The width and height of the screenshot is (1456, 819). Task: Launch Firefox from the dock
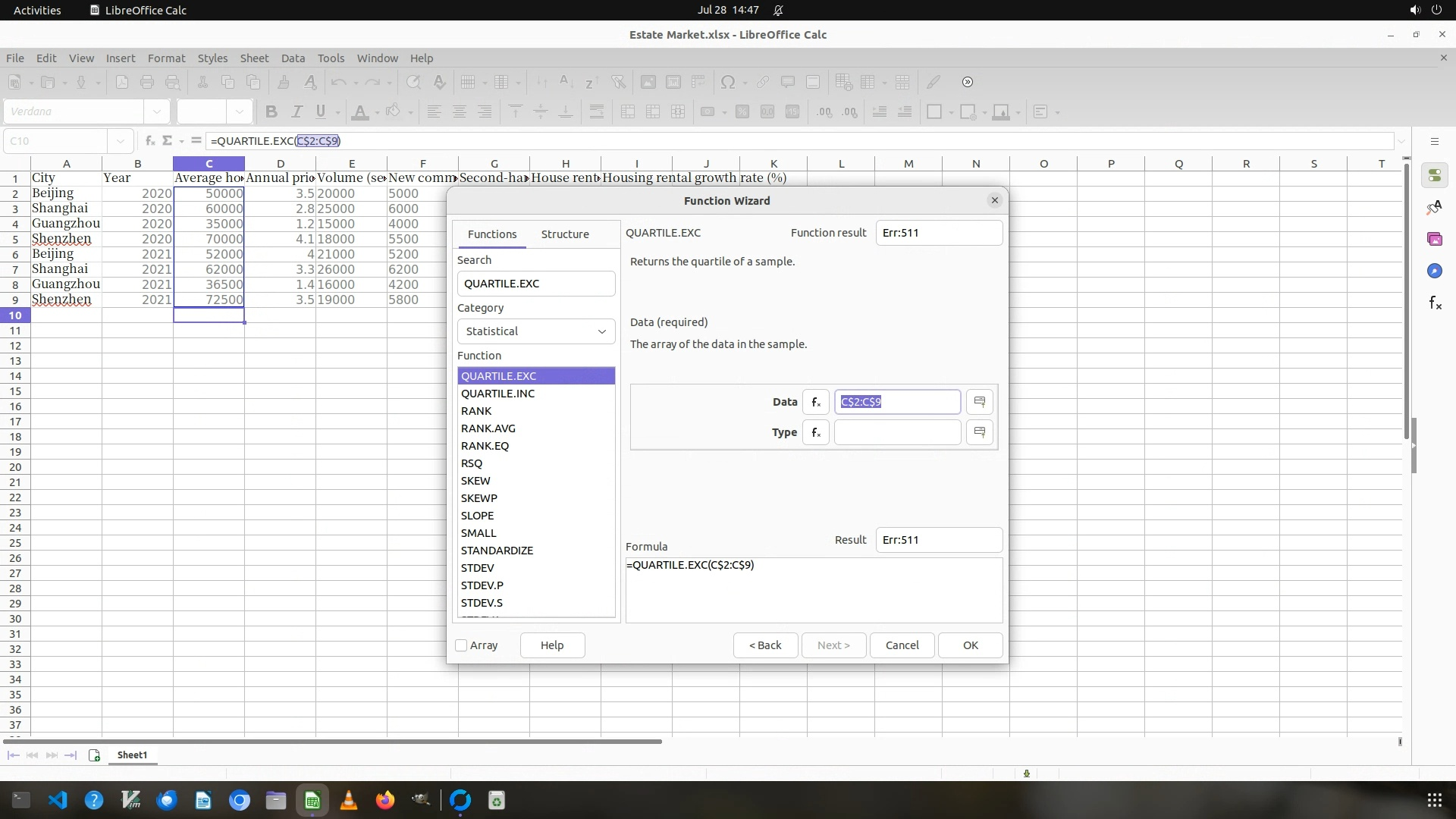385,800
